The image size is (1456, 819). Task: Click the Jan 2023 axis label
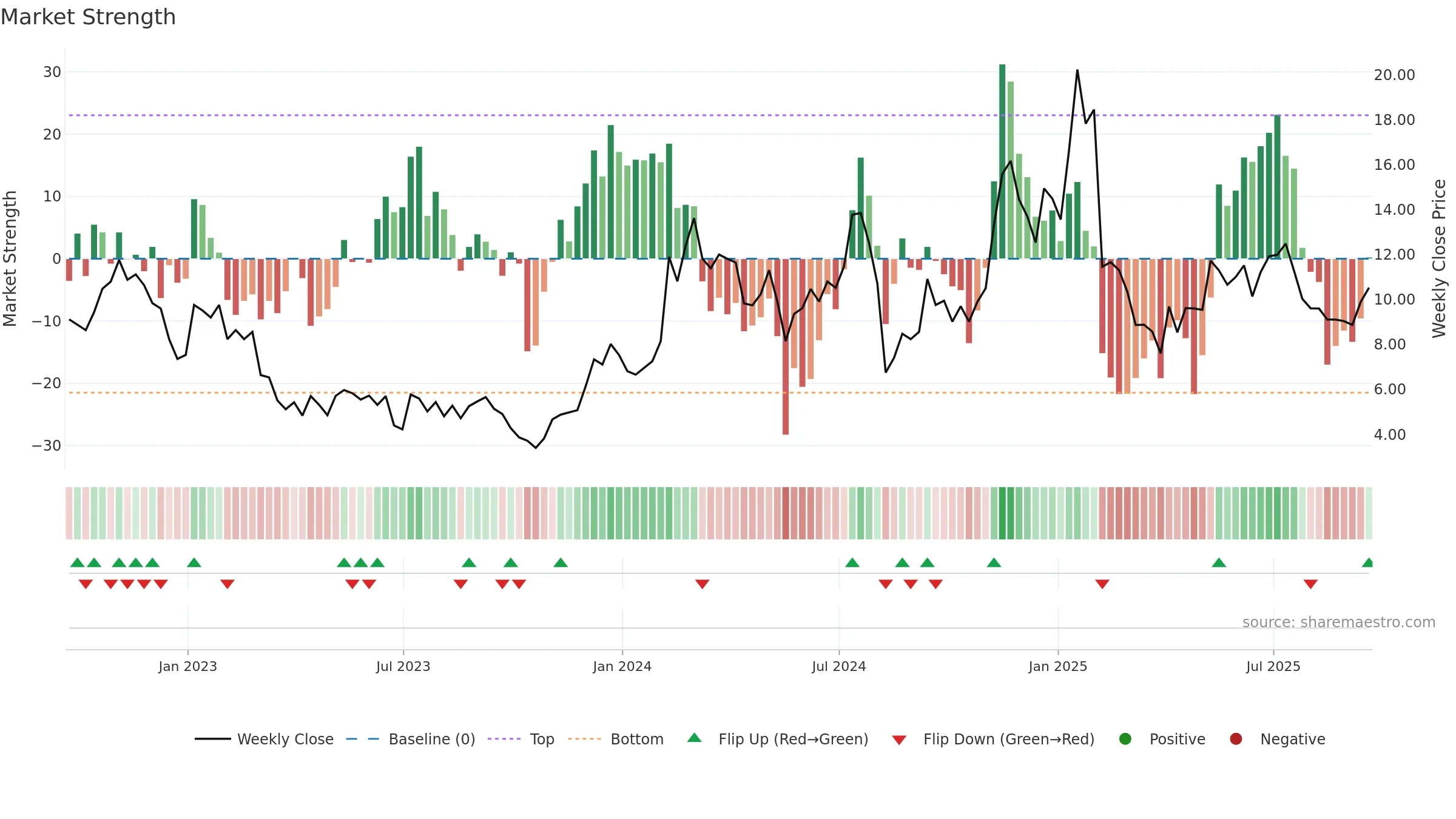click(187, 666)
